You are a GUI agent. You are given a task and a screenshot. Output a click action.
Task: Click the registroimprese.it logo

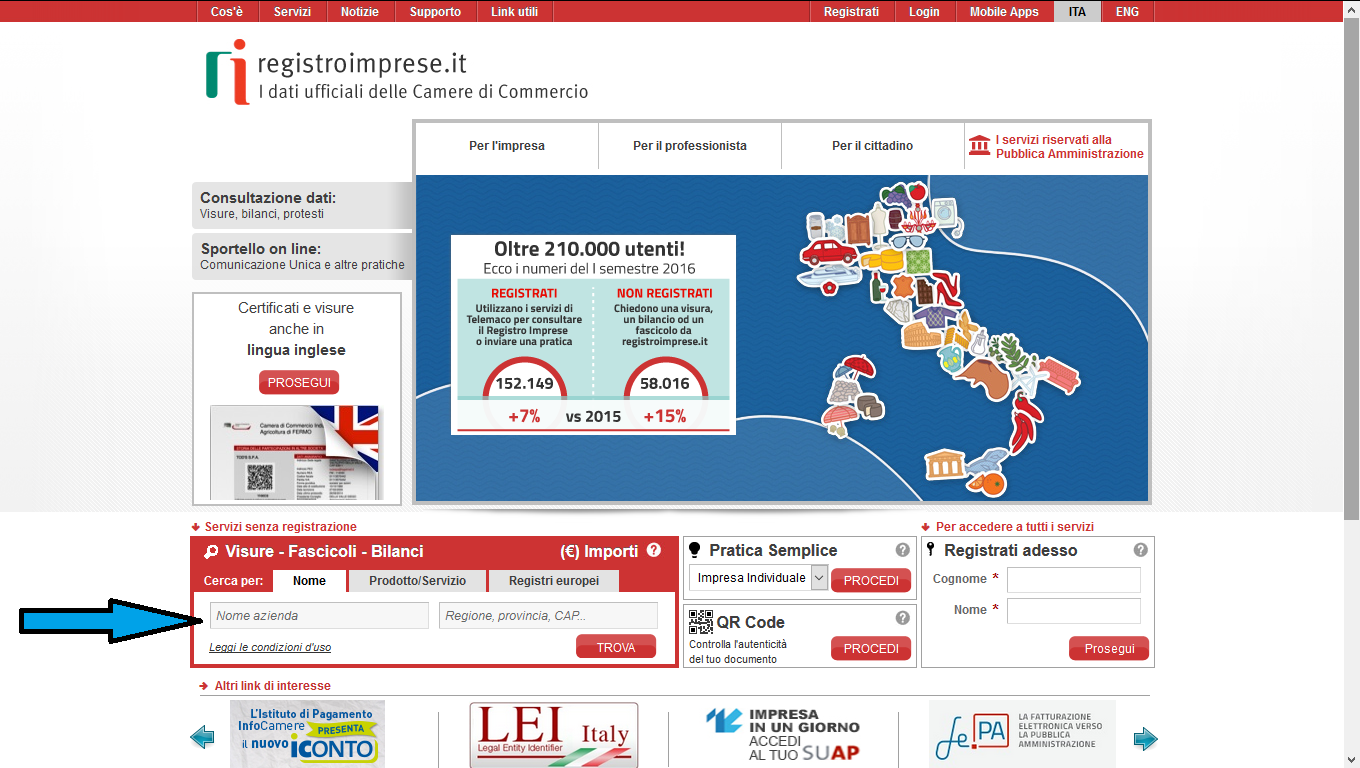click(396, 72)
